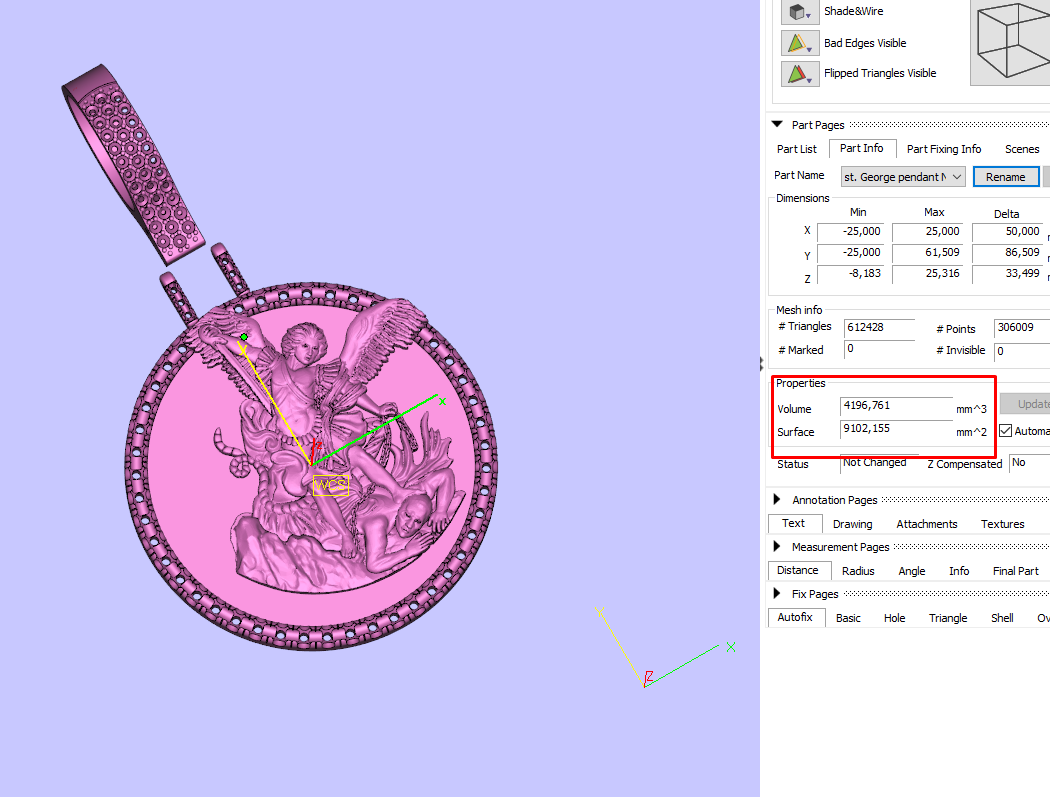Open the Basic fix tab
The height and width of the screenshot is (797, 1050).
click(x=848, y=618)
